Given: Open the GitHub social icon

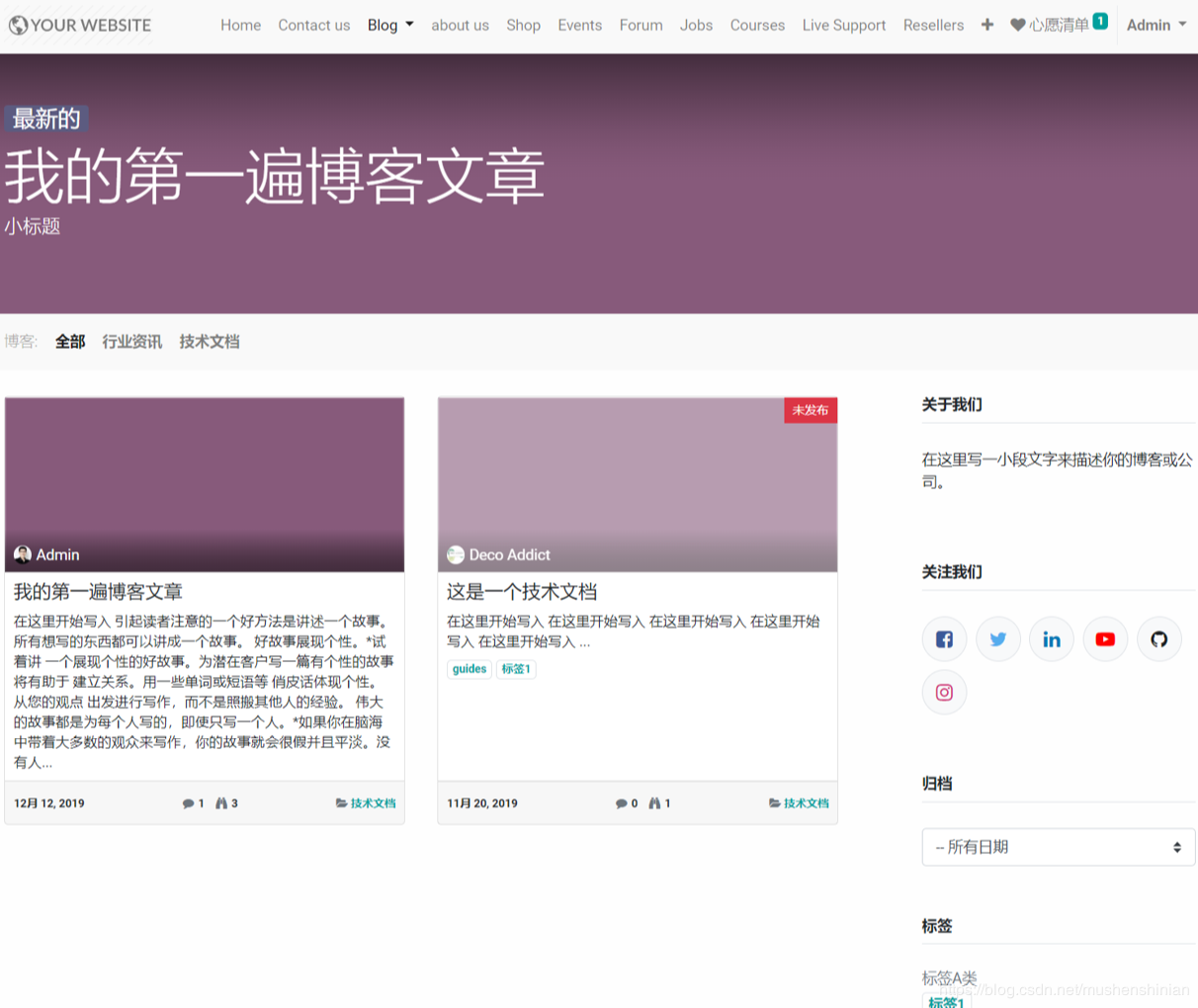Looking at the screenshot, I should click(1158, 639).
